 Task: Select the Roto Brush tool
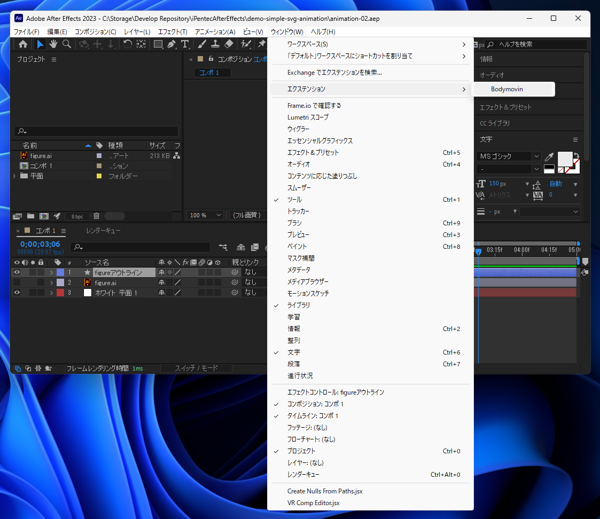pos(245,44)
